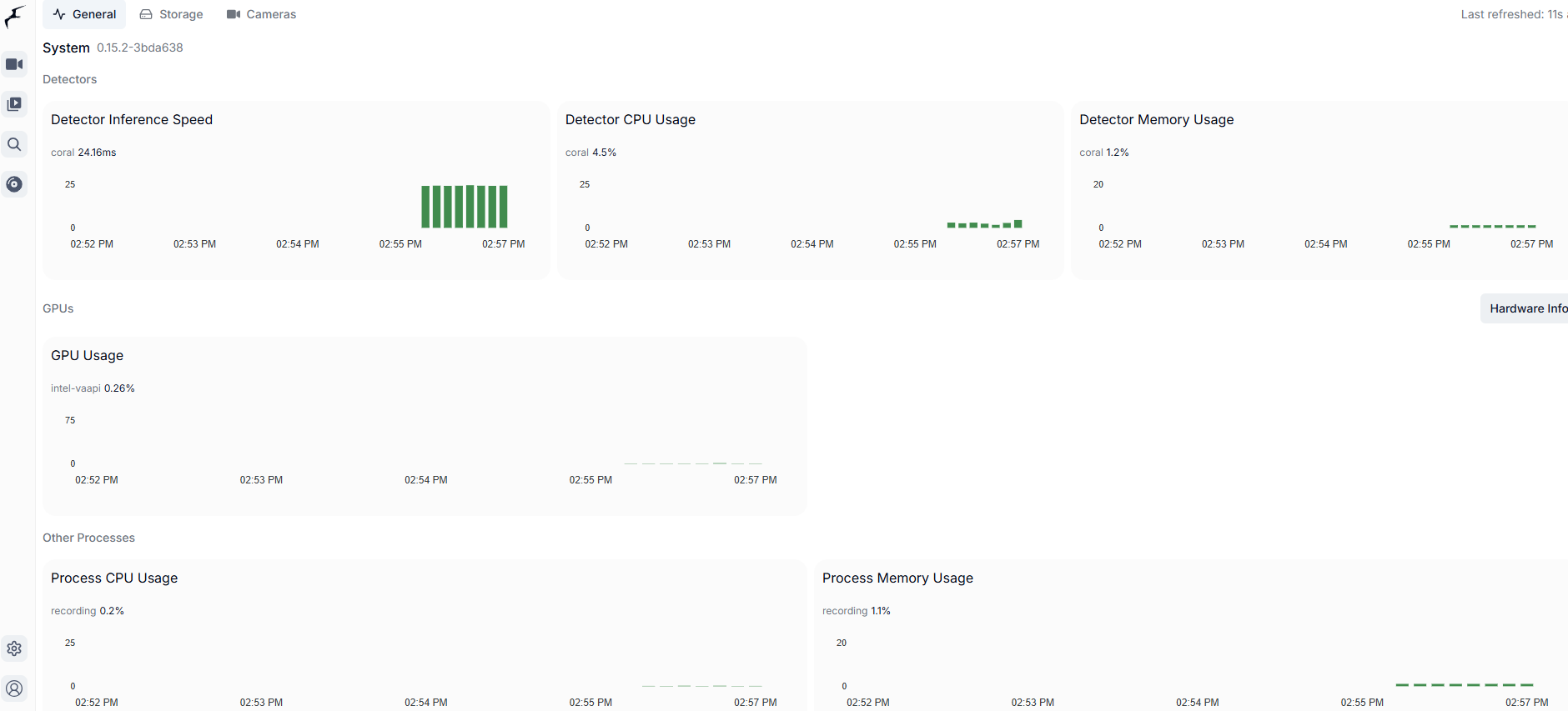The height and width of the screenshot is (711, 1568).
Task: Open the review recordings sidebar icon
Action: [14, 104]
